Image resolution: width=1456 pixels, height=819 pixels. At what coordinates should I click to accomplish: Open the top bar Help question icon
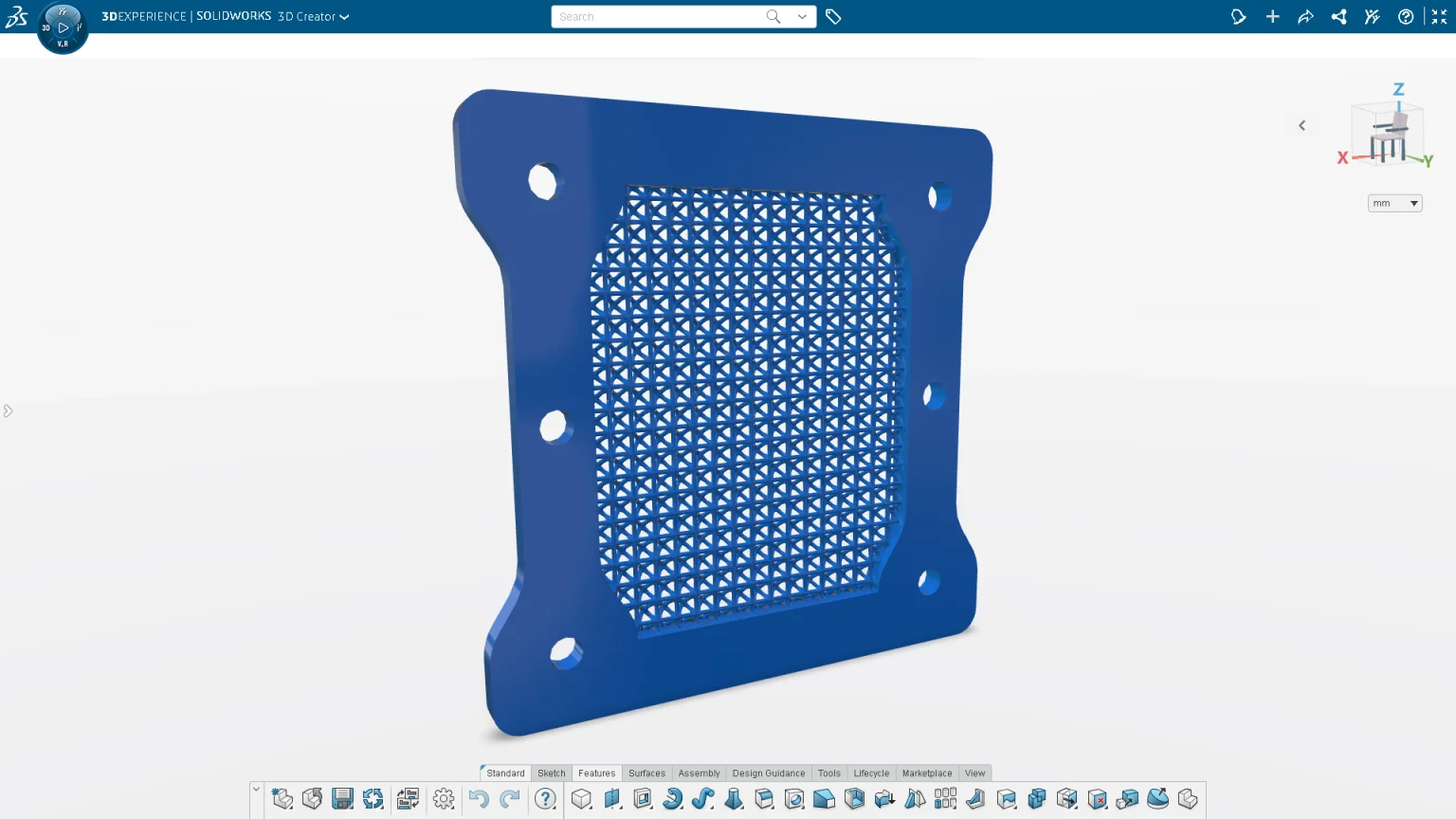click(1406, 16)
